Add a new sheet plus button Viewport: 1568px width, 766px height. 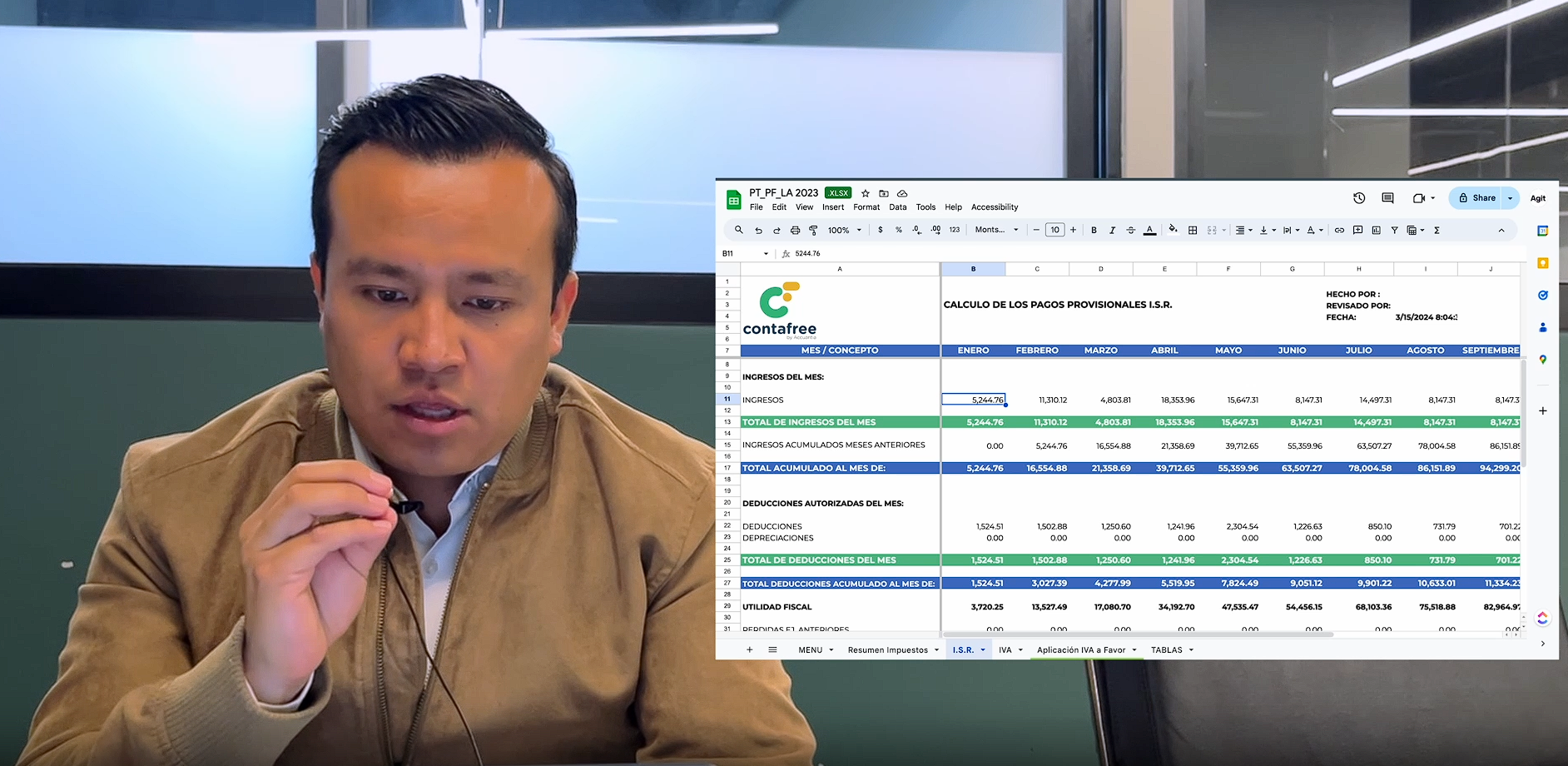point(749,649)
